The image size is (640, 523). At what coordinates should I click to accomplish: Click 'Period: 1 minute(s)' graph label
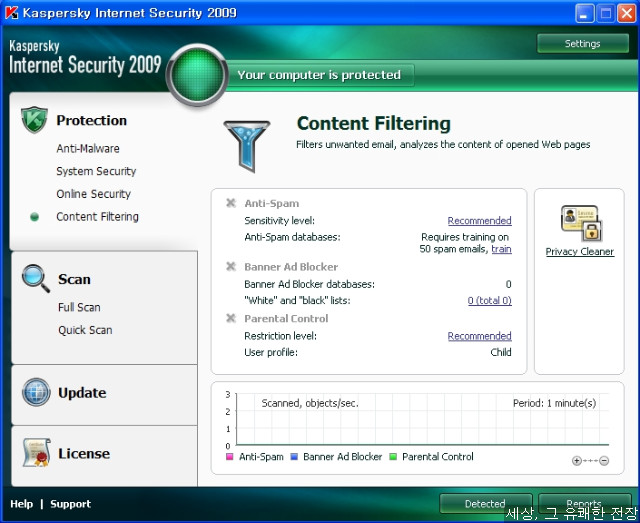click(554, 403)
